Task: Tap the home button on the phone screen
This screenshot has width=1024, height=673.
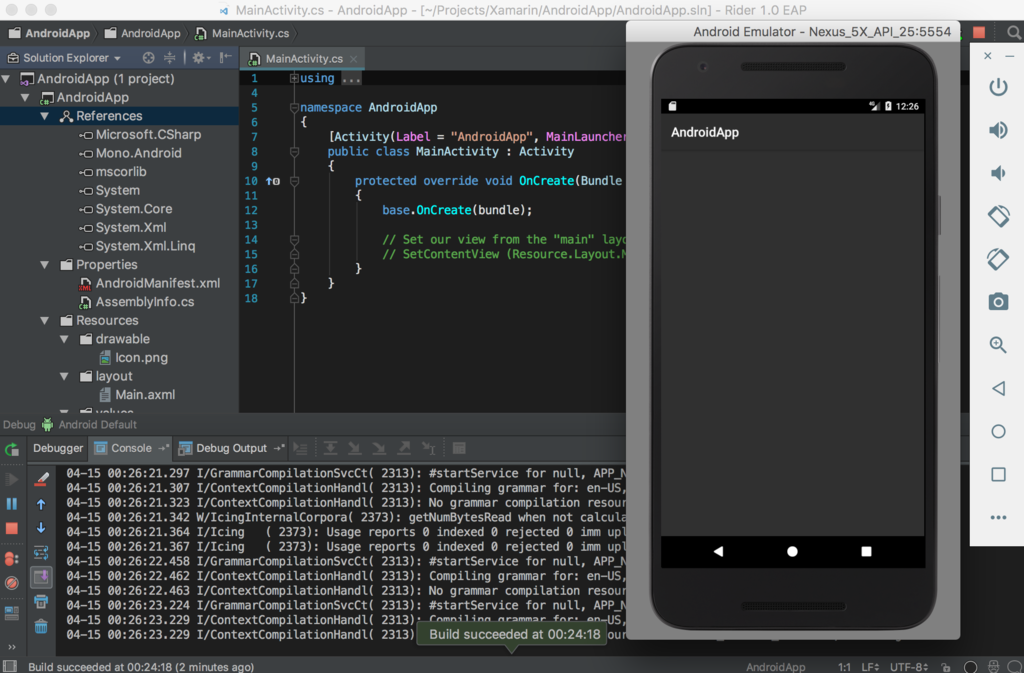Action: [x=792, y=552]
